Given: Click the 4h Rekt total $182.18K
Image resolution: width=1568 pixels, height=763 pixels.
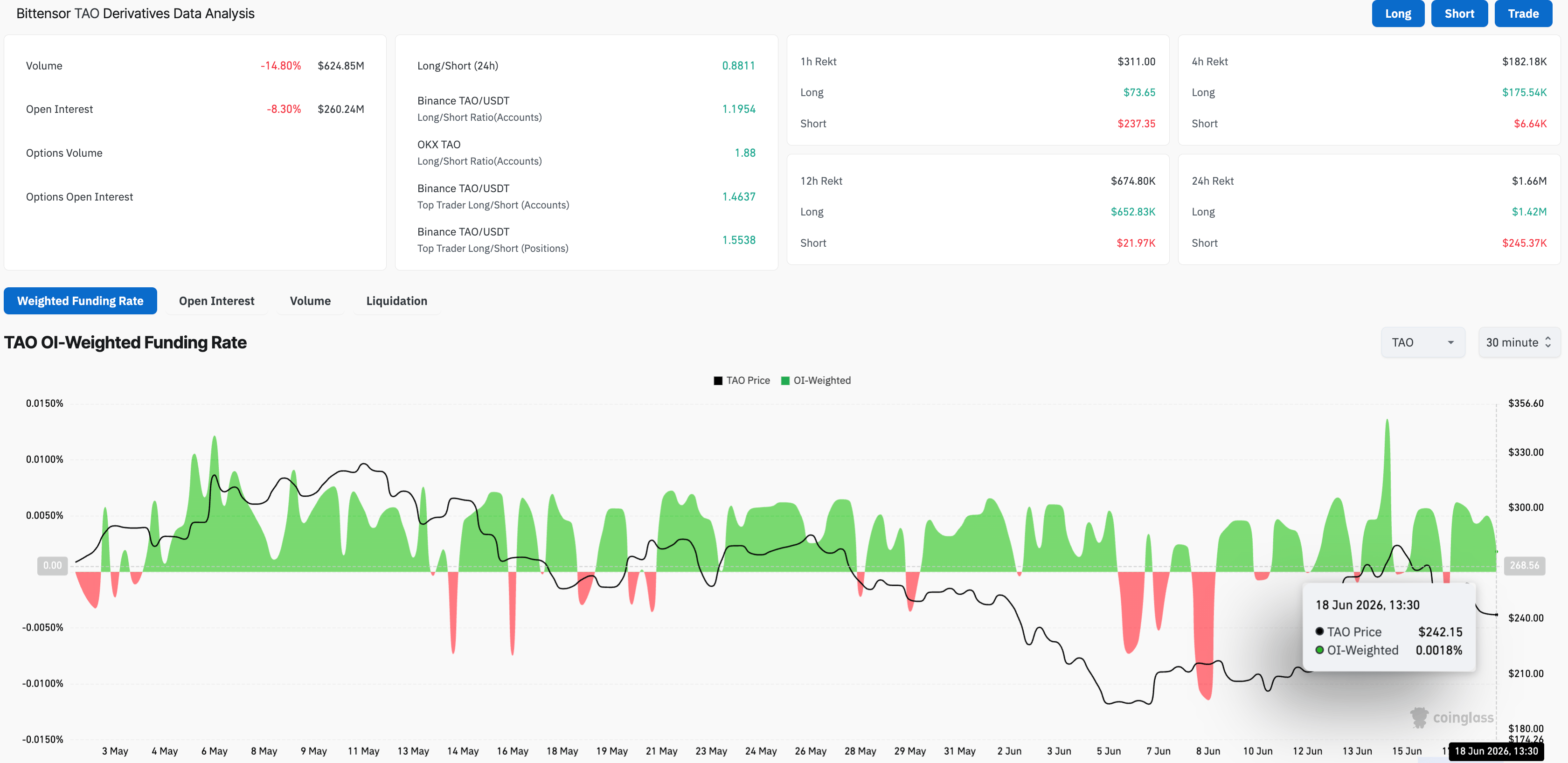Looking at the screenshot, I should coord(1524,62).
